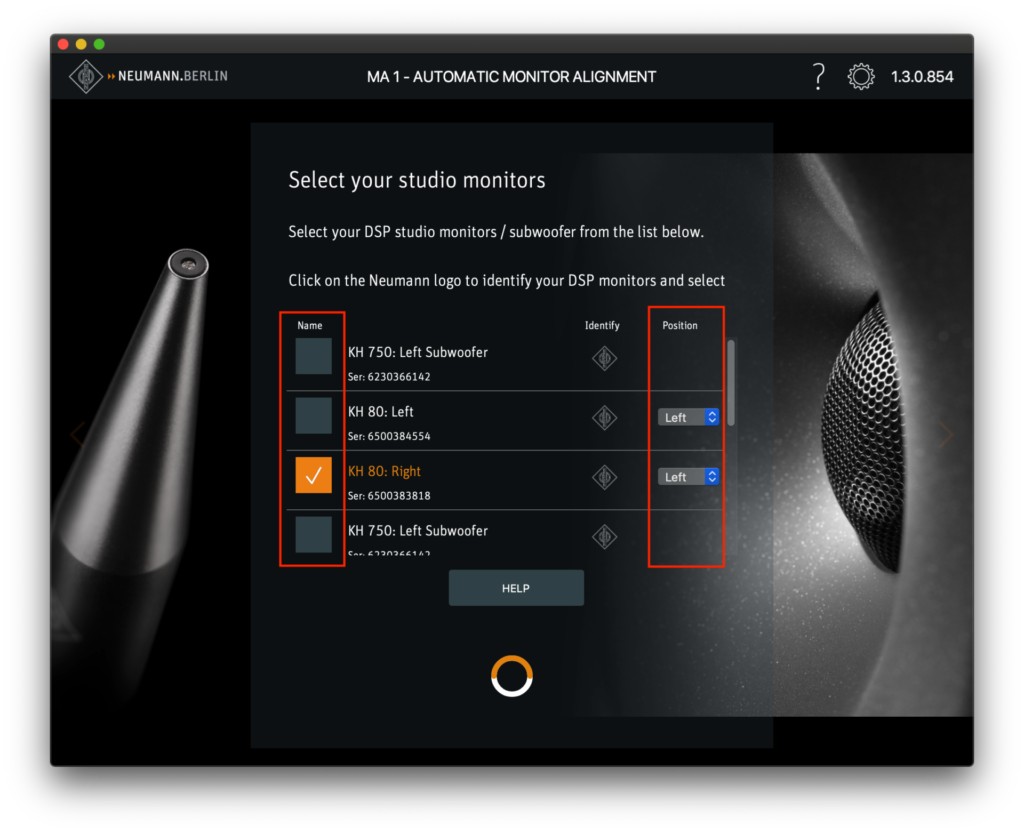Identify the partially visible bottom KH 750 subwoofer

pyautogui.click(x=604, y=536)
